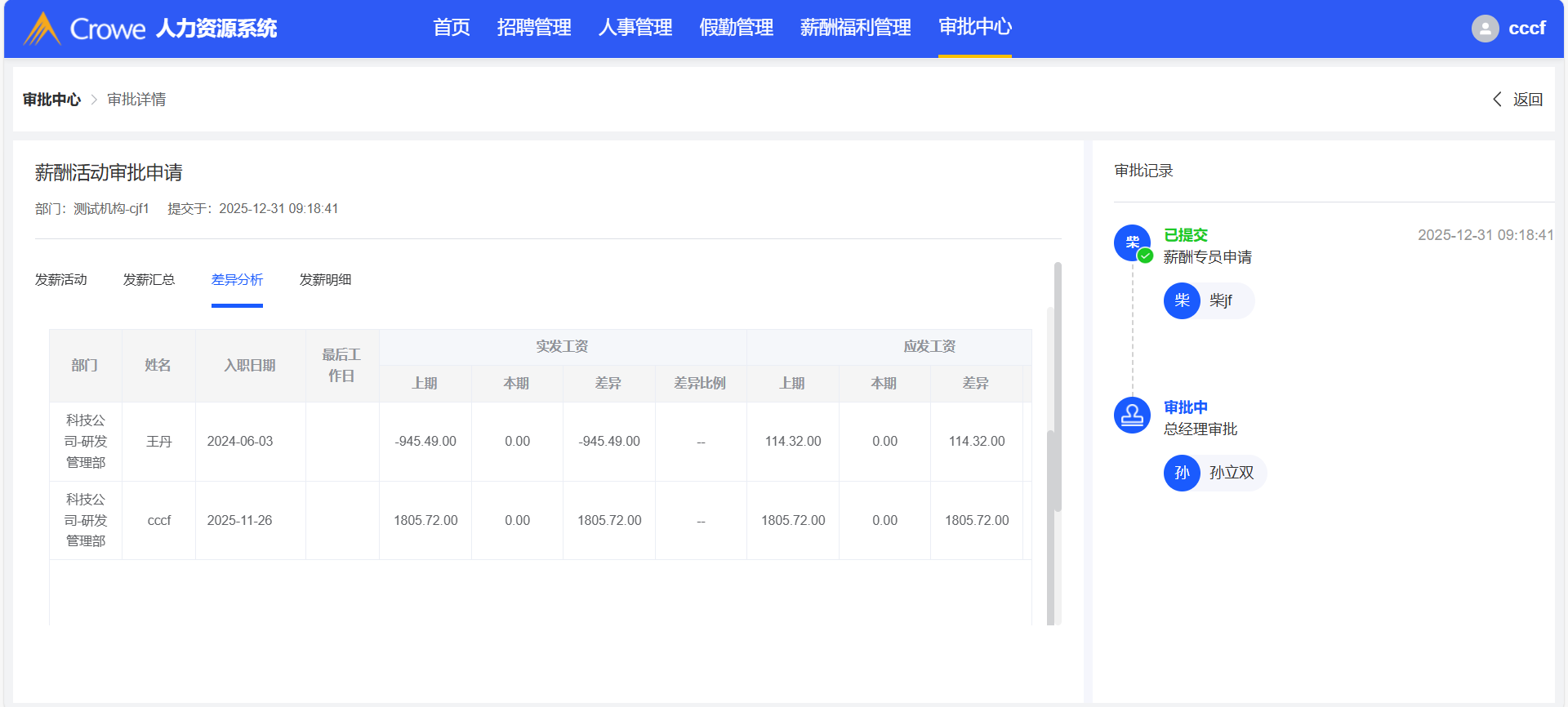
Task: Switch to the 发薪汇总 tab
Action: pyautogui.click(x=149, y=280)
